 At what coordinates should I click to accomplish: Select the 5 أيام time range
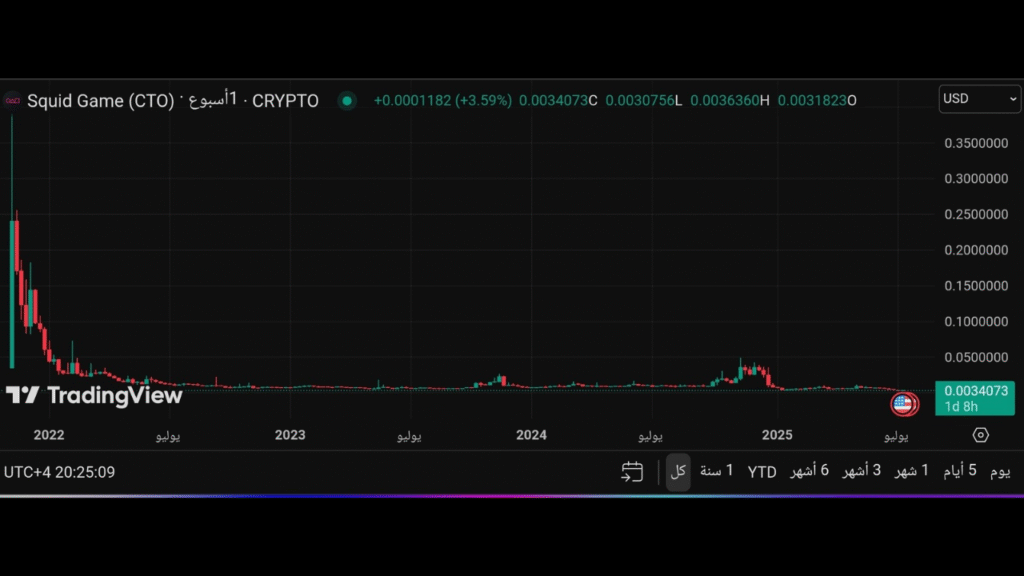(x=959, y=471)
